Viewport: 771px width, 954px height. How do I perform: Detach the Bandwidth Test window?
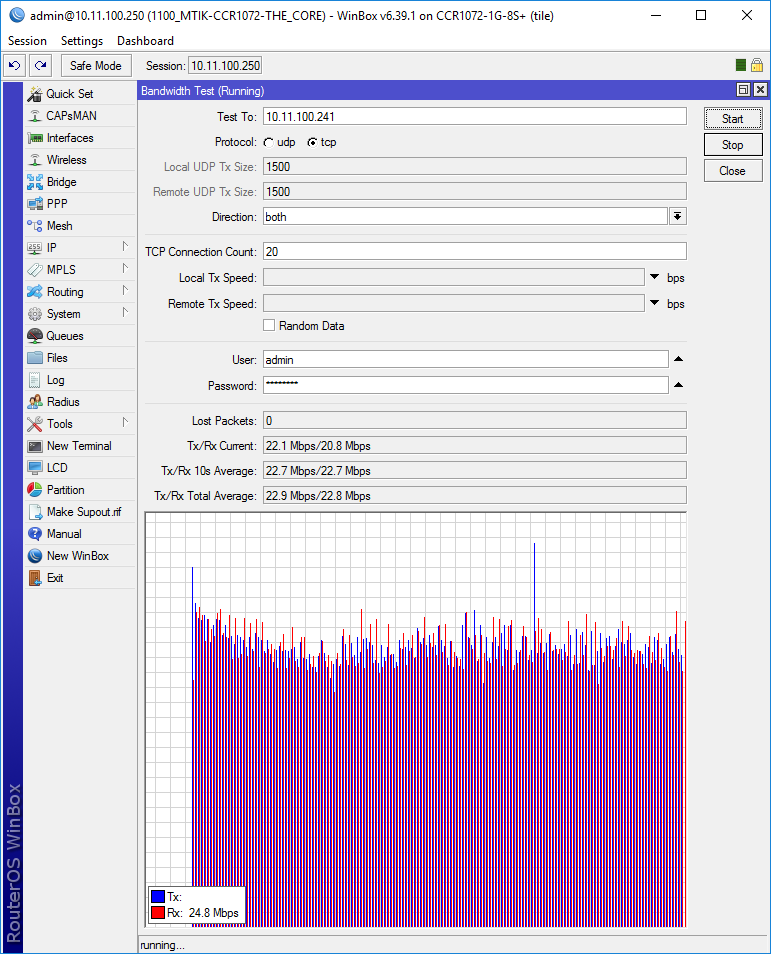743,90
